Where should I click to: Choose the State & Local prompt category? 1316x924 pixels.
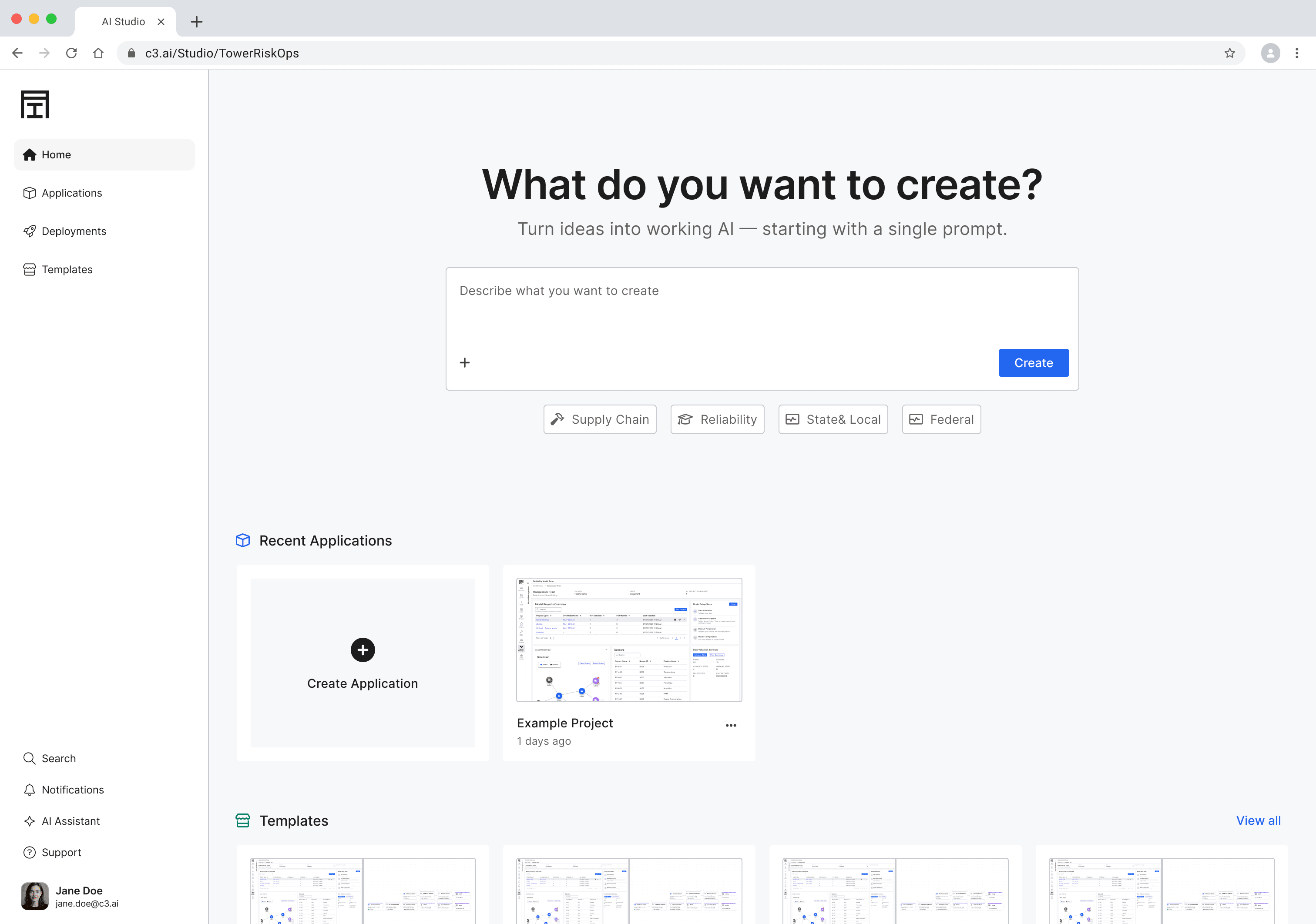[x=832, y=419]
